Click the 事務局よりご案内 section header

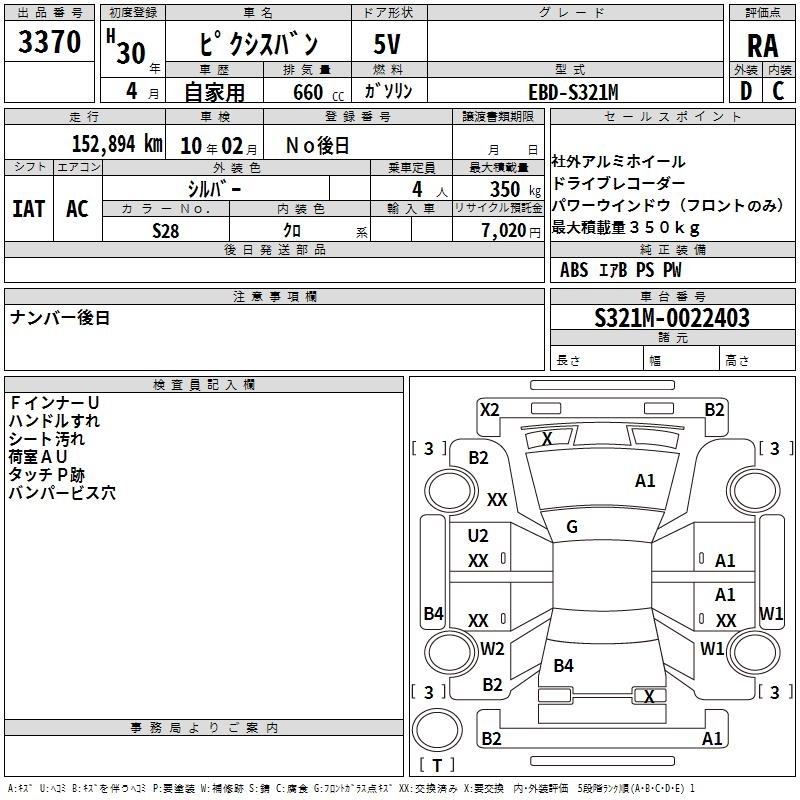(204, 728)
